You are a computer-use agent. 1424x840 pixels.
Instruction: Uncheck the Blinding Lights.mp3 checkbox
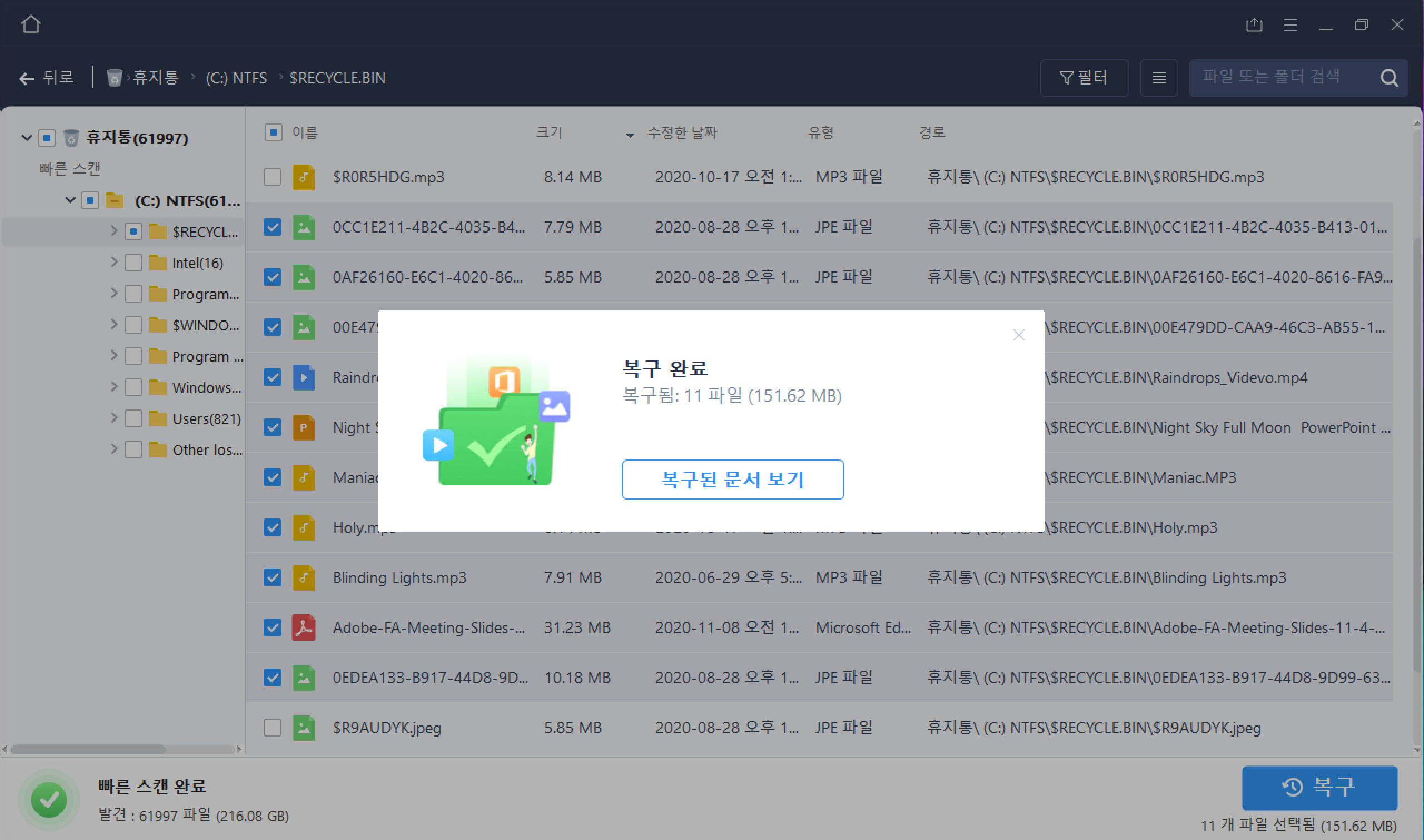(x=272, y=577)
